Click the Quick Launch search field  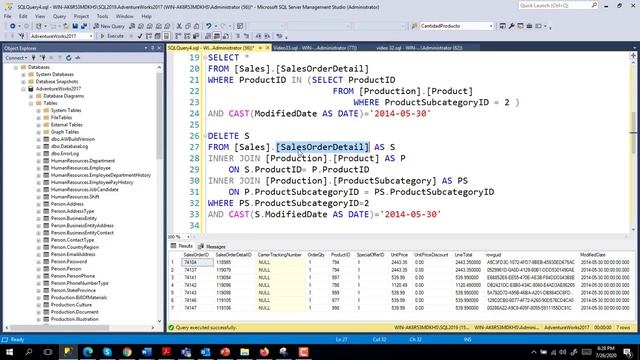point(558,5)
